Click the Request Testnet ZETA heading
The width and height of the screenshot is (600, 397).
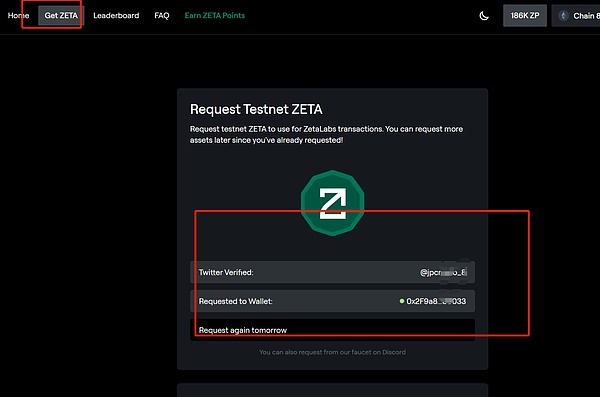click(256, 109)
